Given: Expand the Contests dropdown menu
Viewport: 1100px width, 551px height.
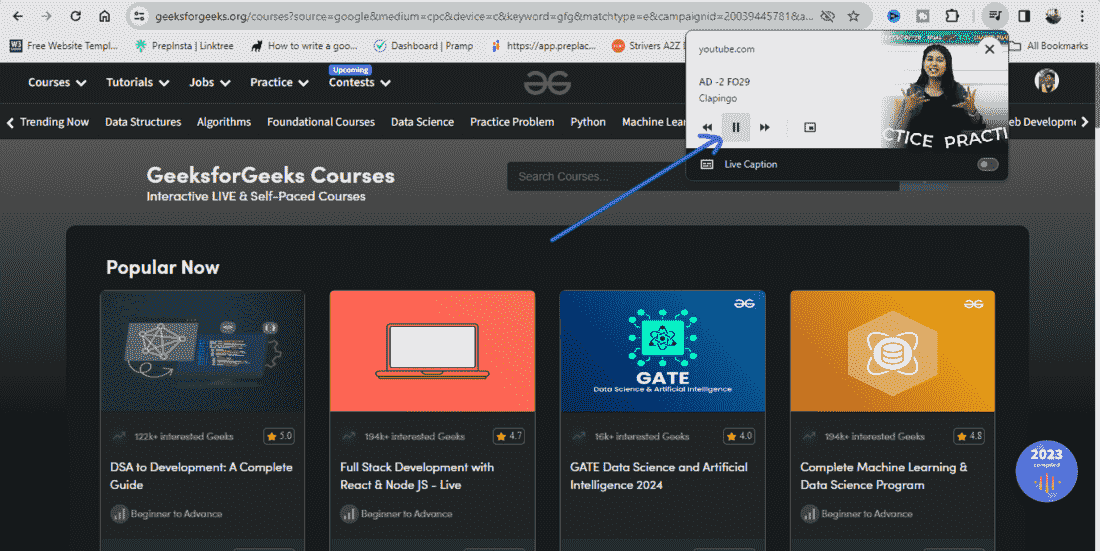Looking at the screenshot, I should pyautogui.click(x=360, y=82).
